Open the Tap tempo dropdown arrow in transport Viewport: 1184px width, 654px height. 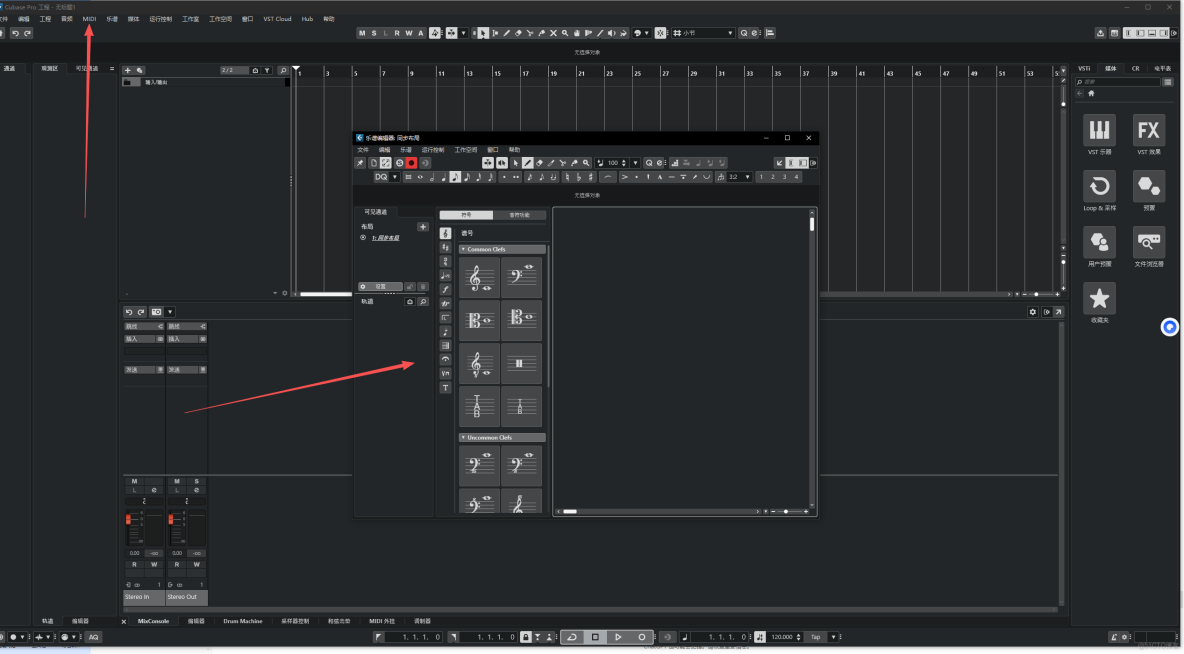pyautogui.click(x=832, y=637)
